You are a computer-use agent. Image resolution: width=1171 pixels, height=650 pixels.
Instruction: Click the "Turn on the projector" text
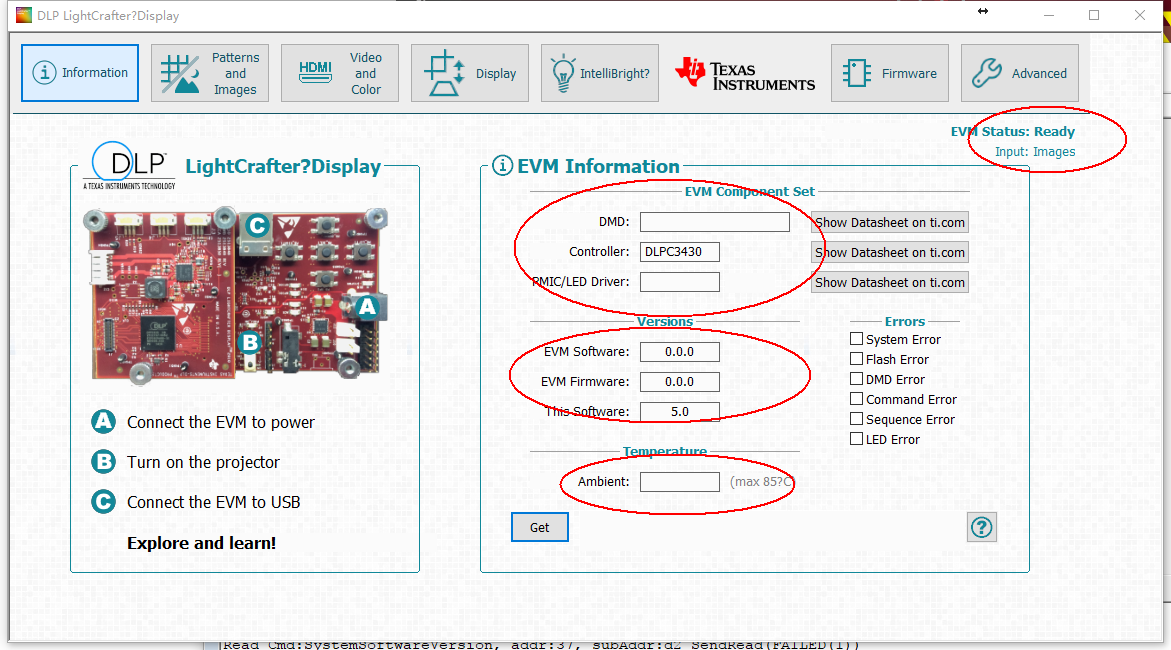[203, 462]
